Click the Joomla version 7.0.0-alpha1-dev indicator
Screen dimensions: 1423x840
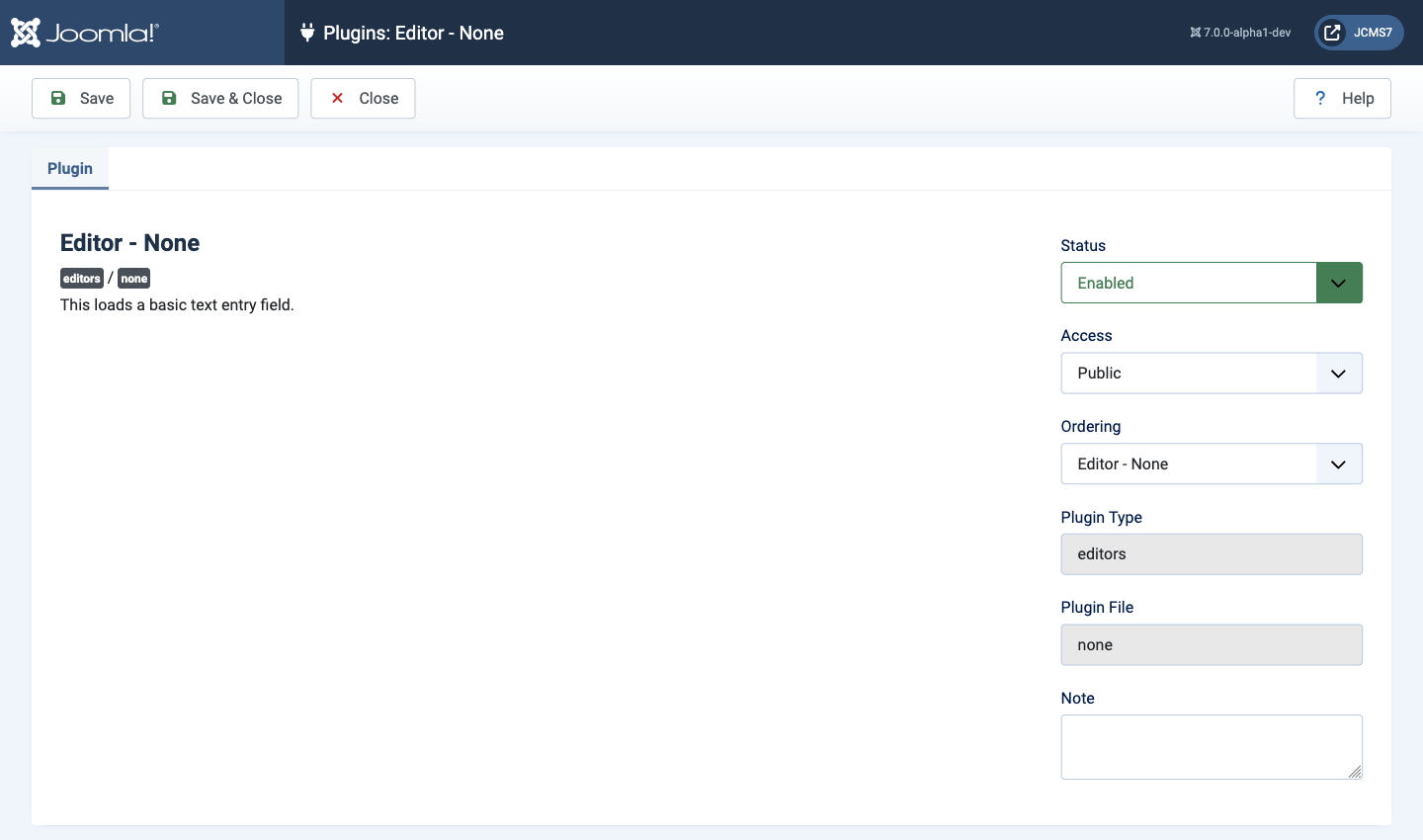tap(1240, 33)
